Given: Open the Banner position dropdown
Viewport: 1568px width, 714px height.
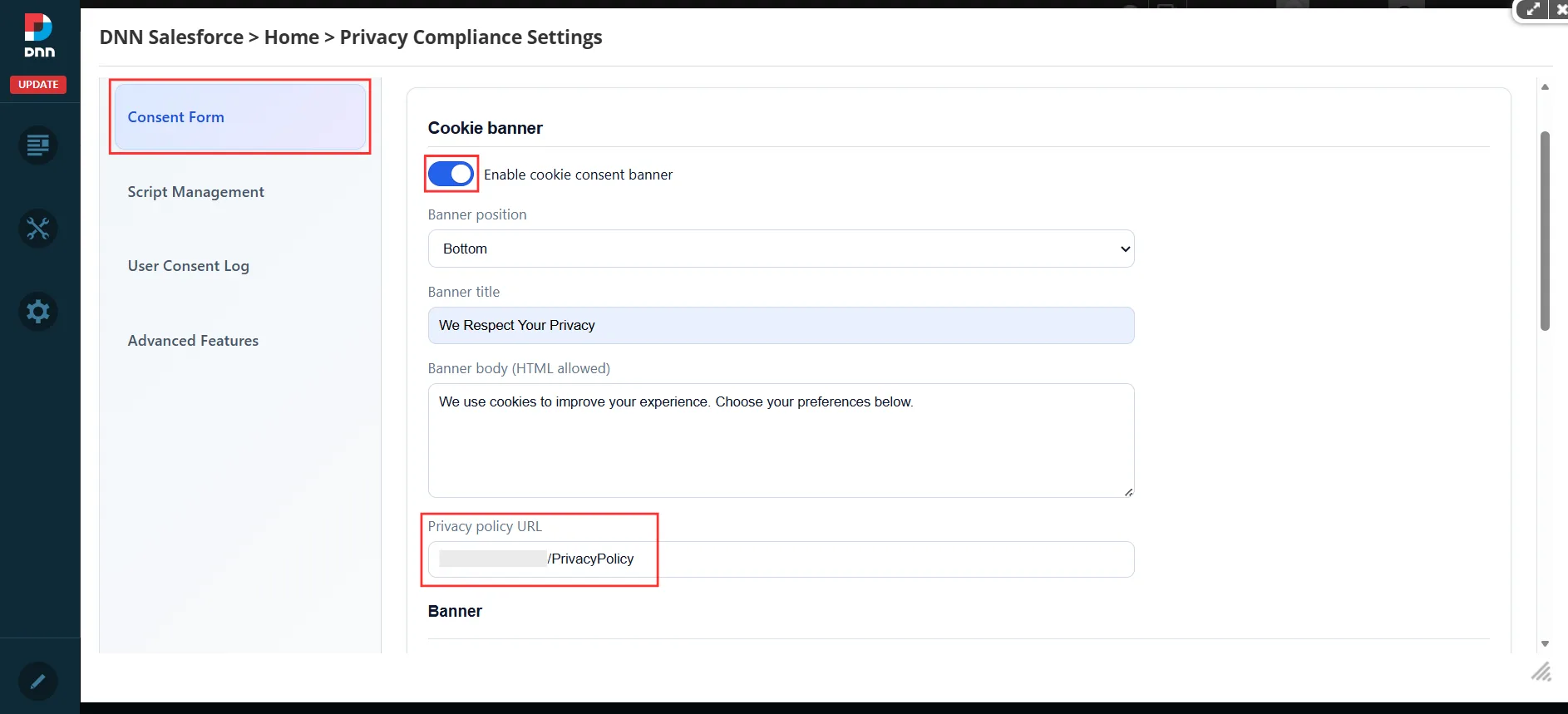Looking at the screenshot, I should tap(781, 249).
